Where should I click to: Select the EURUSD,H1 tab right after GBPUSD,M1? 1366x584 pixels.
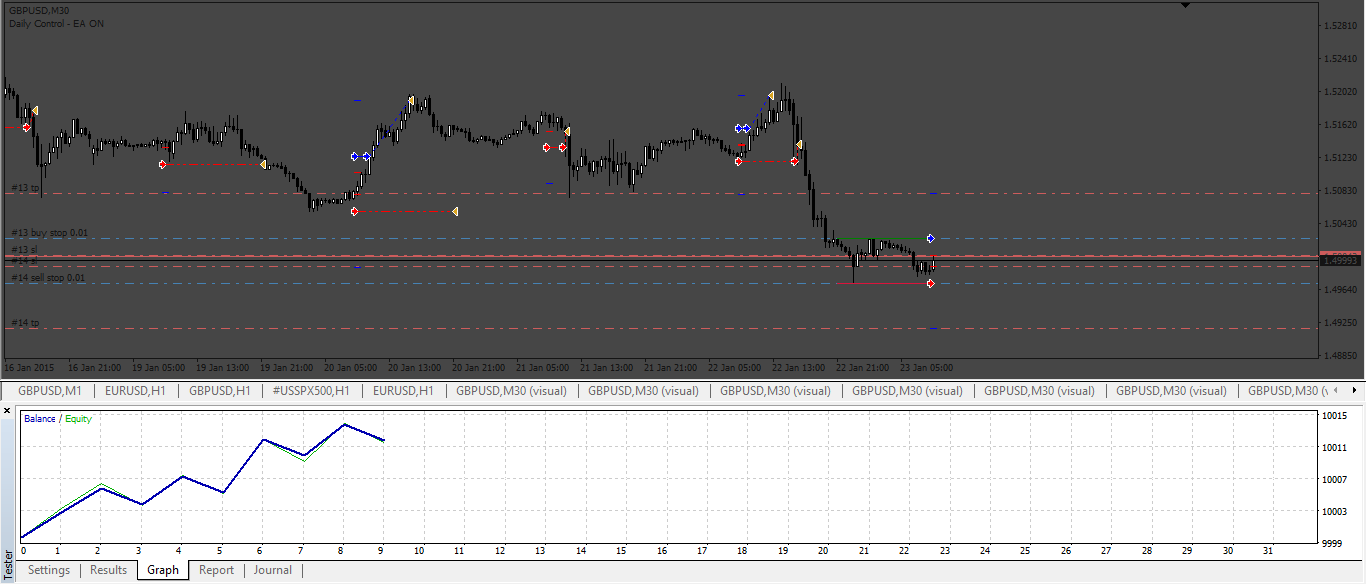point(135,391)
